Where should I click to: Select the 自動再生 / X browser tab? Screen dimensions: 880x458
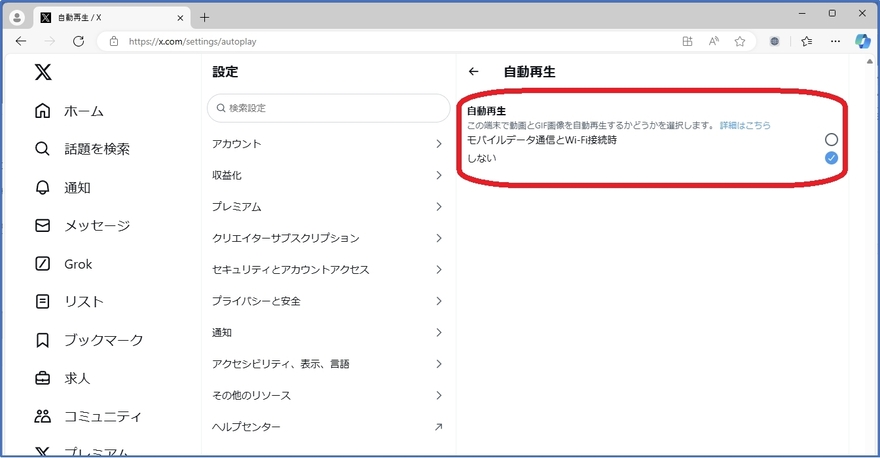coord(112,18)
